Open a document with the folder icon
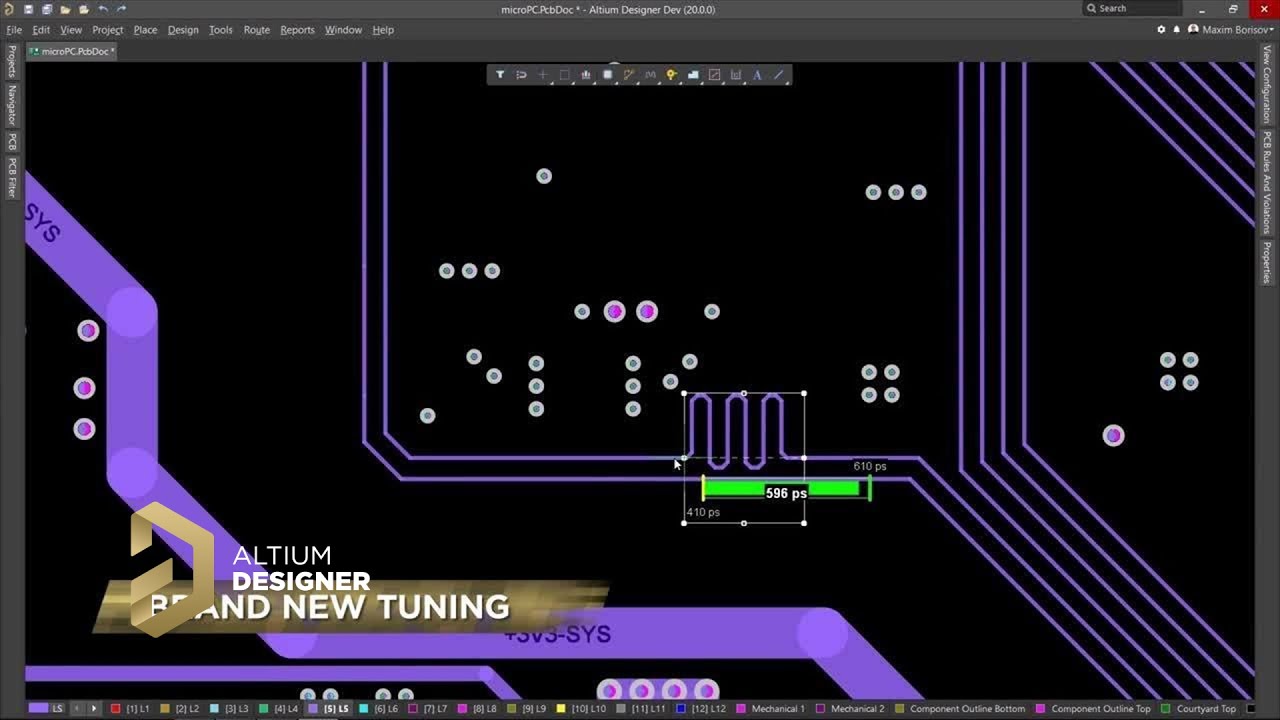 pyautogui.click(x=65, y=9)
